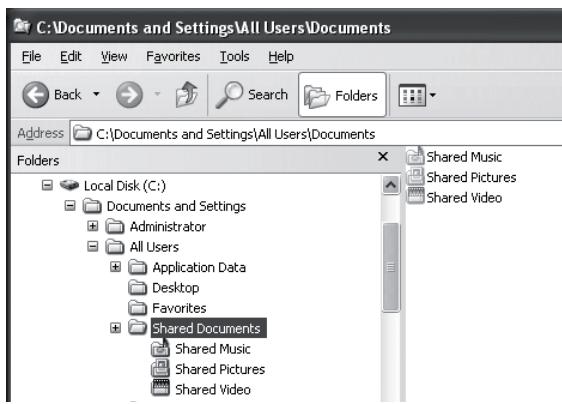Click the Back arrow icon

35,95
